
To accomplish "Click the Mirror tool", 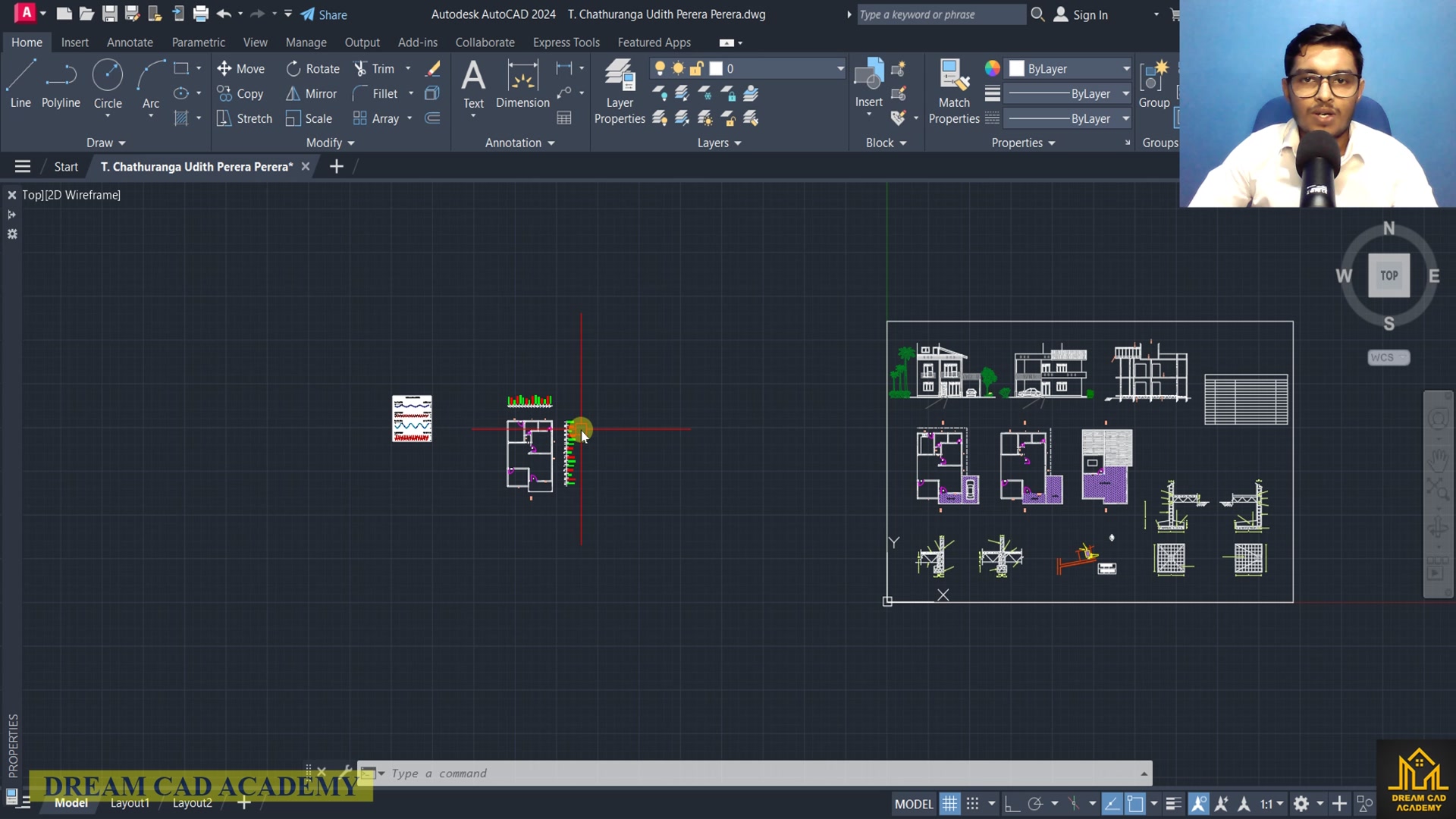I will point(312,94).
